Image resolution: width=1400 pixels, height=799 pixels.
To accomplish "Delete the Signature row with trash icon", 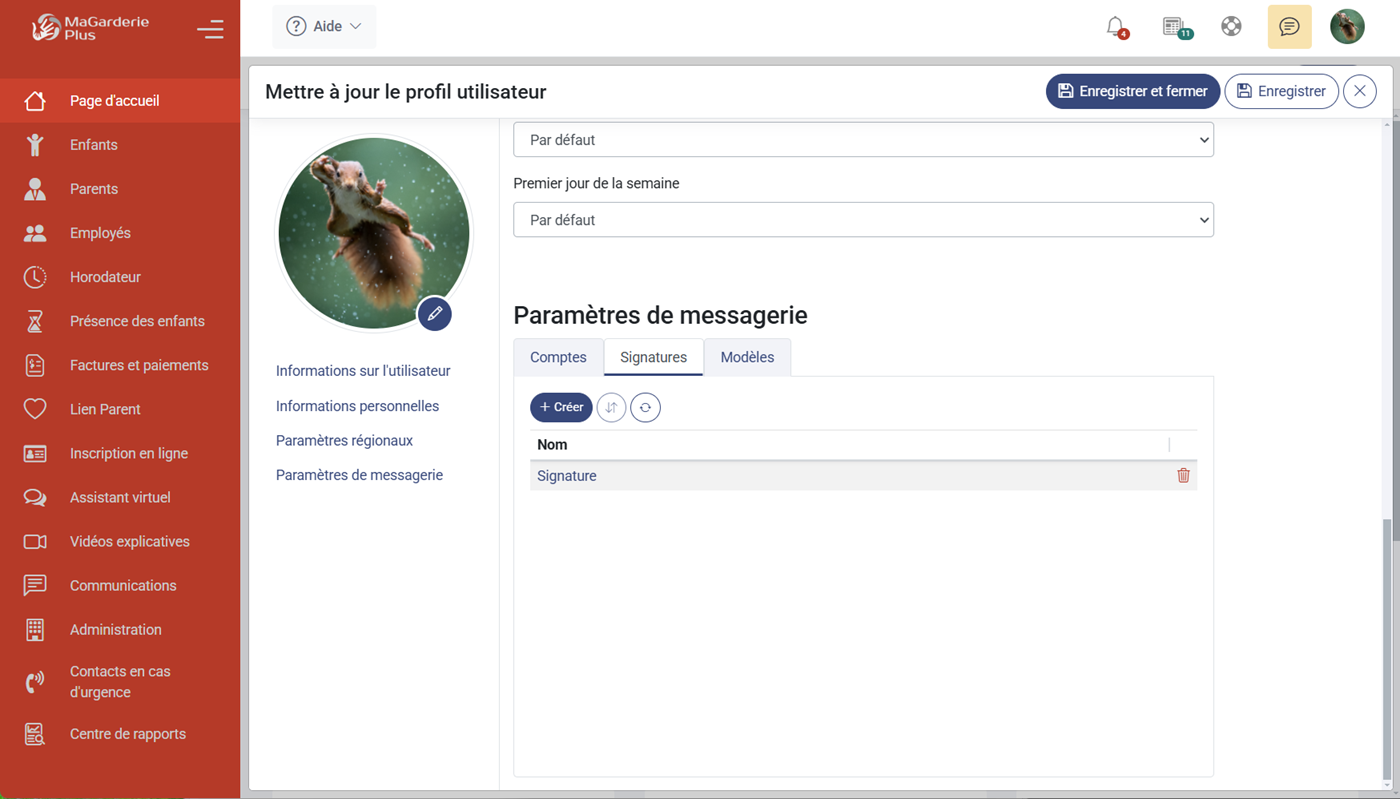I will (x=1183, y=476).
